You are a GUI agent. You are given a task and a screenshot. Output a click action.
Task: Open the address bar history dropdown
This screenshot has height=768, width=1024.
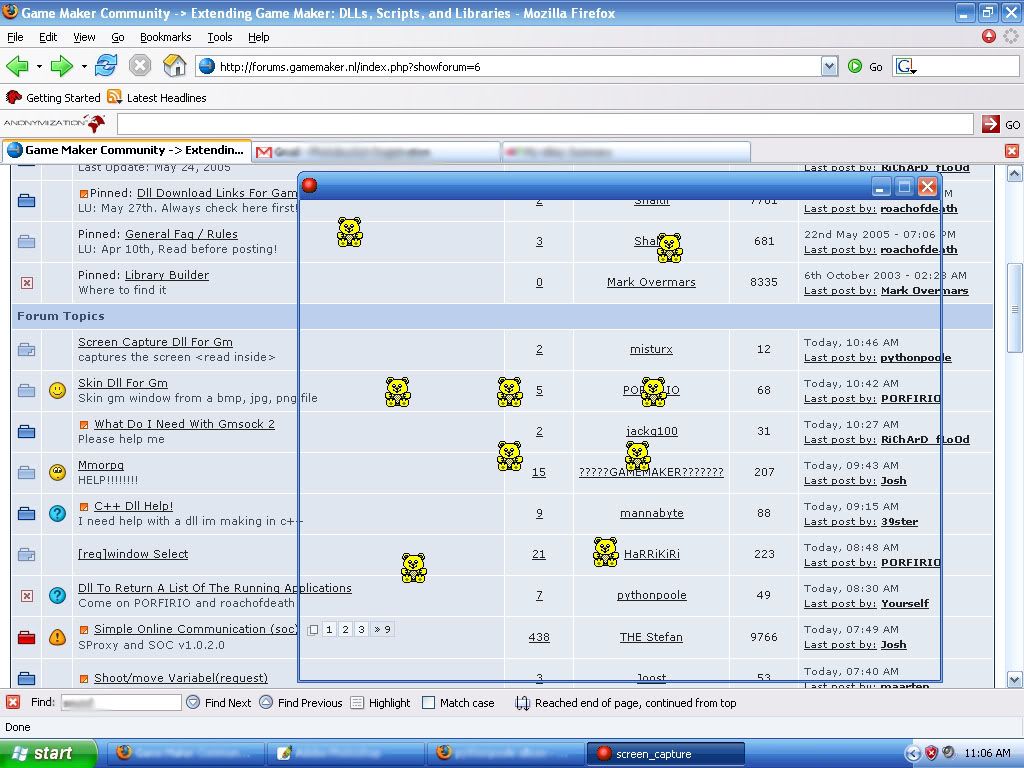[829, 66]
